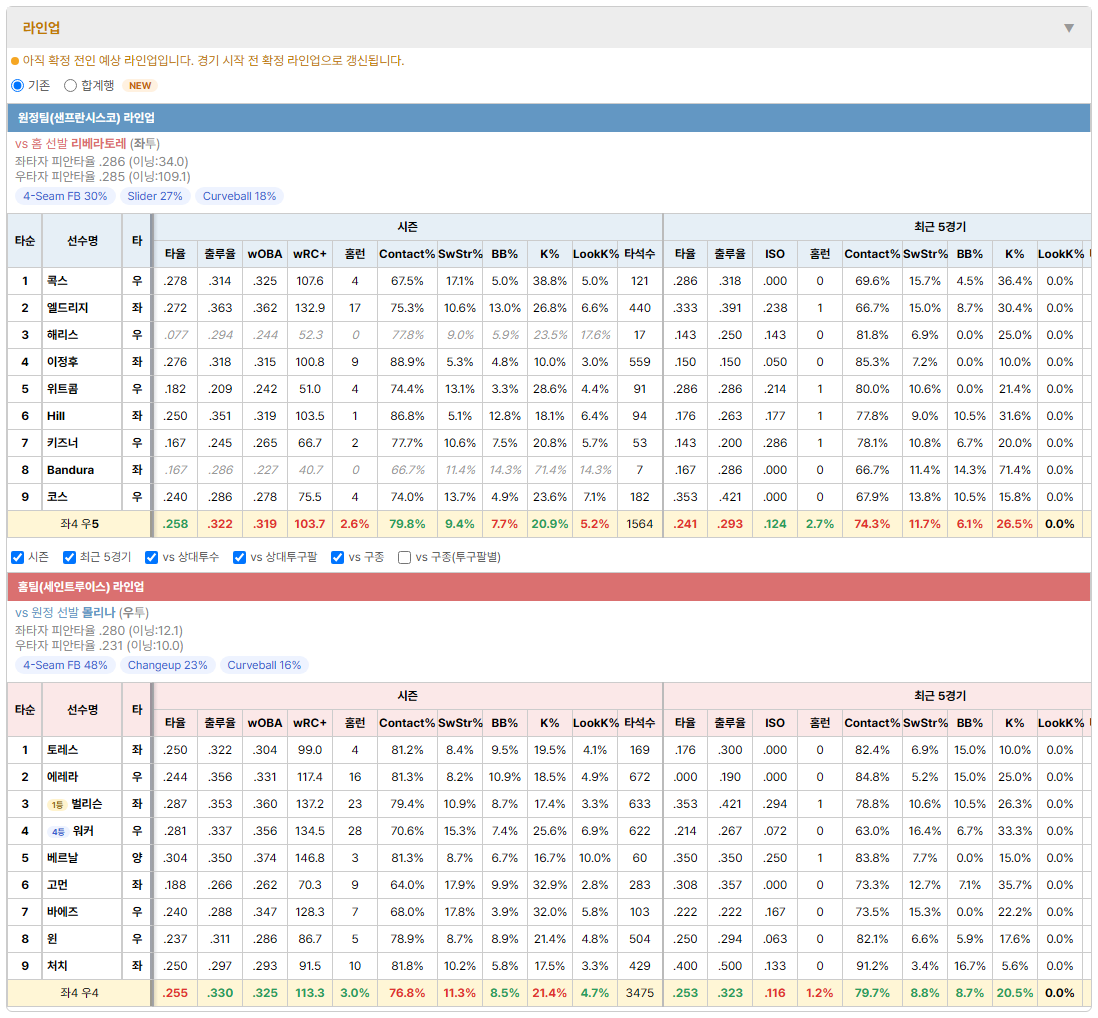Select player 콕스 in batting order
Viewport: 1098px width, 1018px height.
tap(57, 281)
